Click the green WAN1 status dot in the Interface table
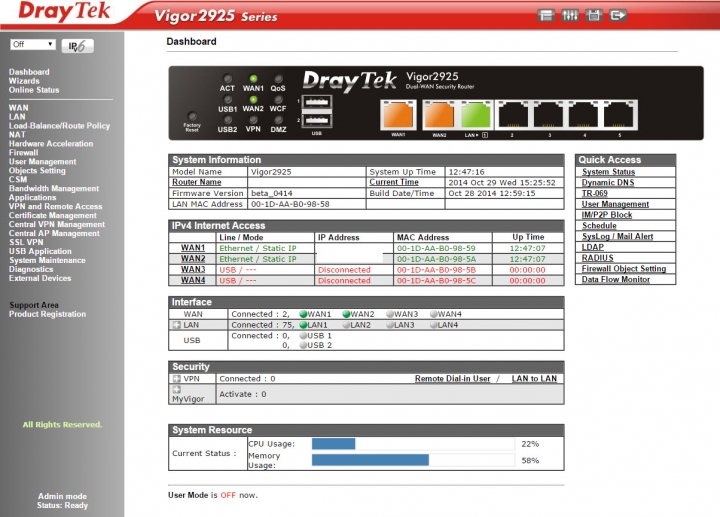This screenshot has height=517, width=720. (303, 314)
